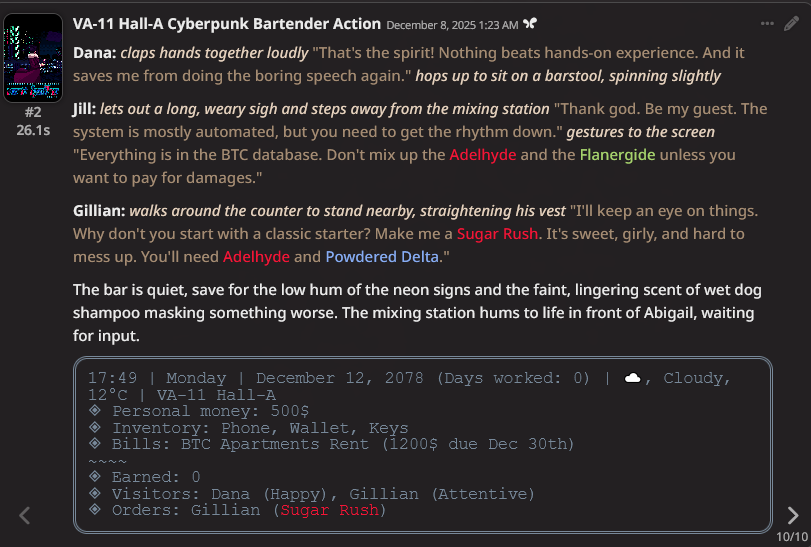Image resolution: width=811 pixels, height=547 pixels.
Task: Click Adelhyde in Jill's dialogue
Action: click(483, 155)
